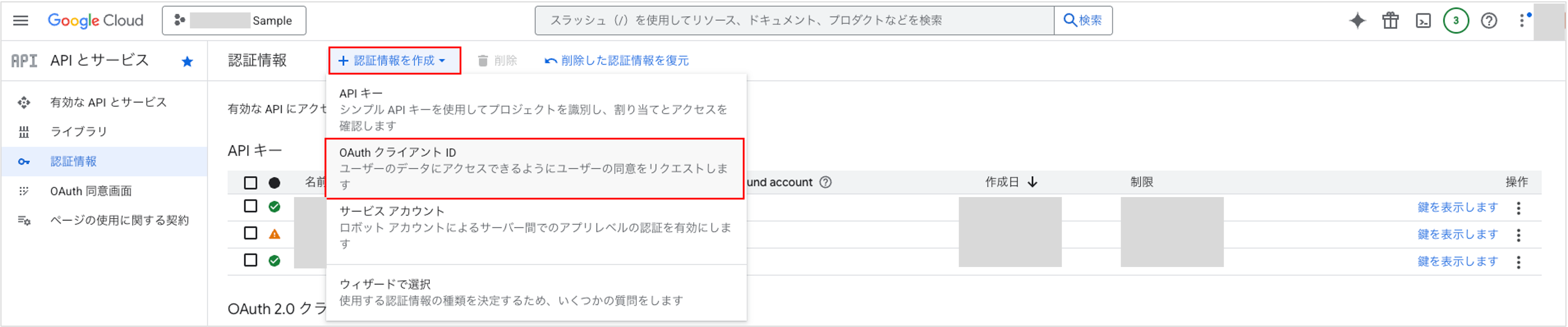Click the 認証情報 page title

coord(257,60)
